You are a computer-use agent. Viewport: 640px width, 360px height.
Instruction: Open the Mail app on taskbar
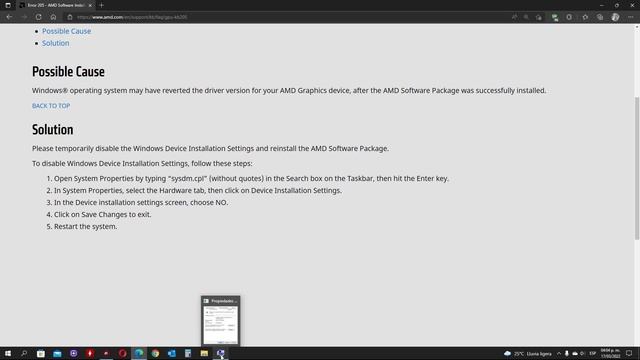pos(57,353)
